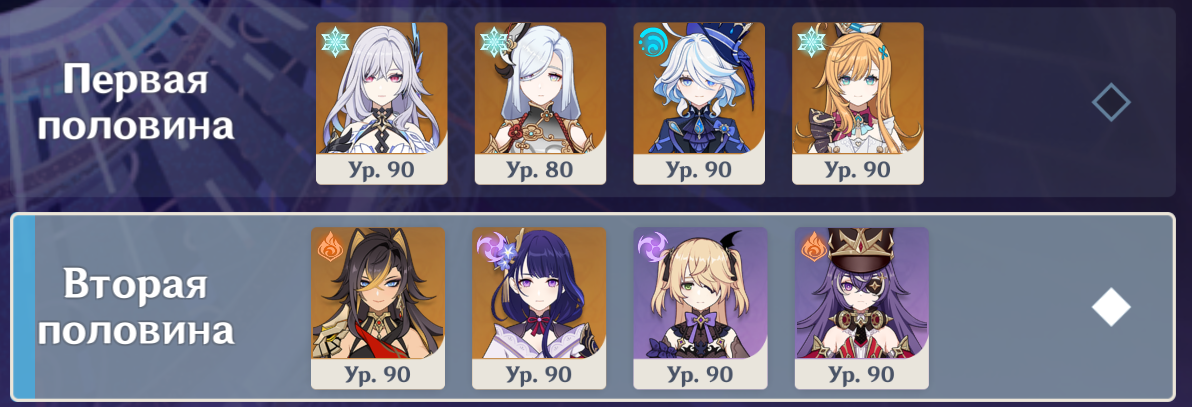Select the purple-haired character with black cap
The width and height of the screenshot is (1192, 407).
[861, 308]
